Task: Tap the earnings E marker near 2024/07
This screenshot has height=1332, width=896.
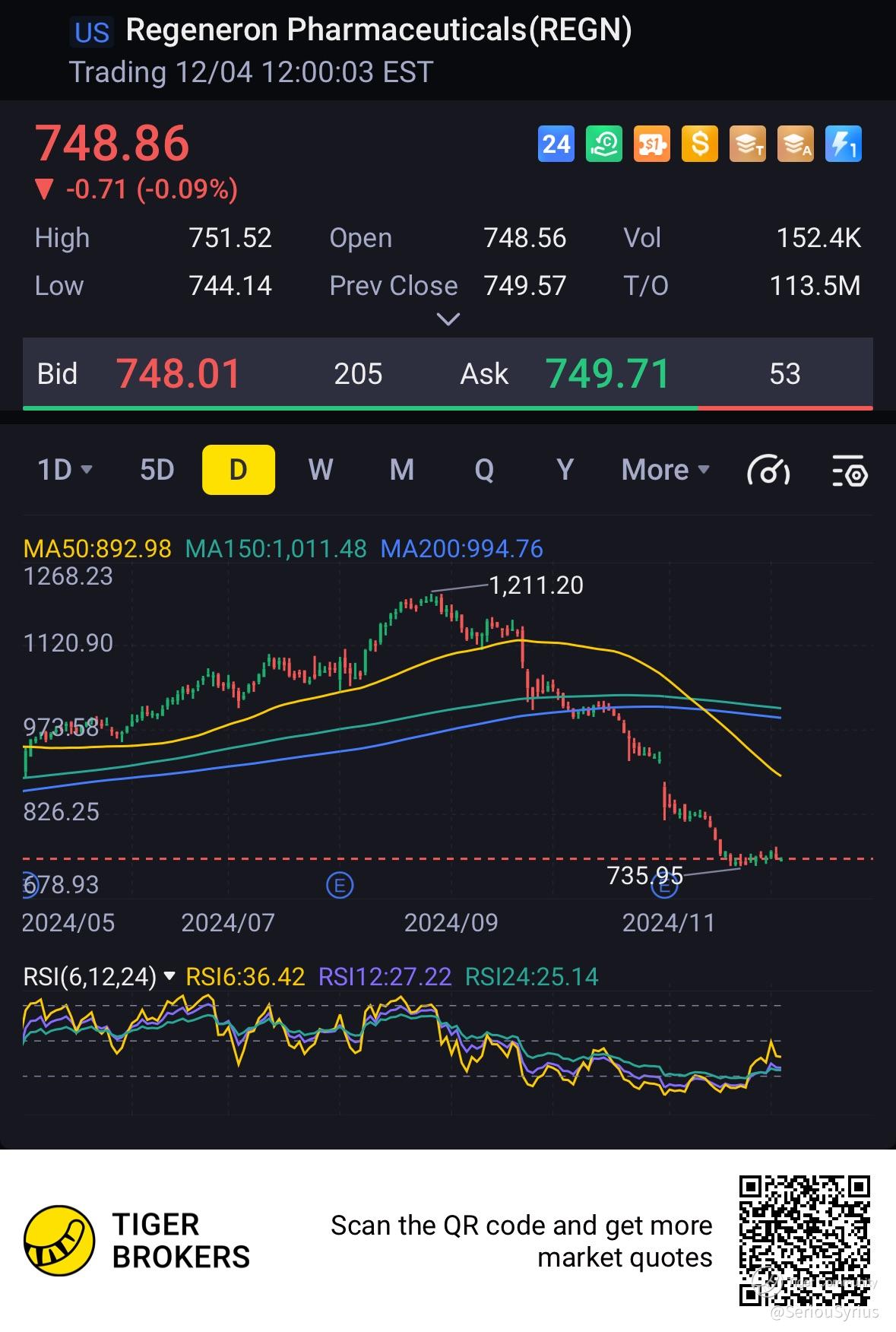Action: tap(340, 885)
